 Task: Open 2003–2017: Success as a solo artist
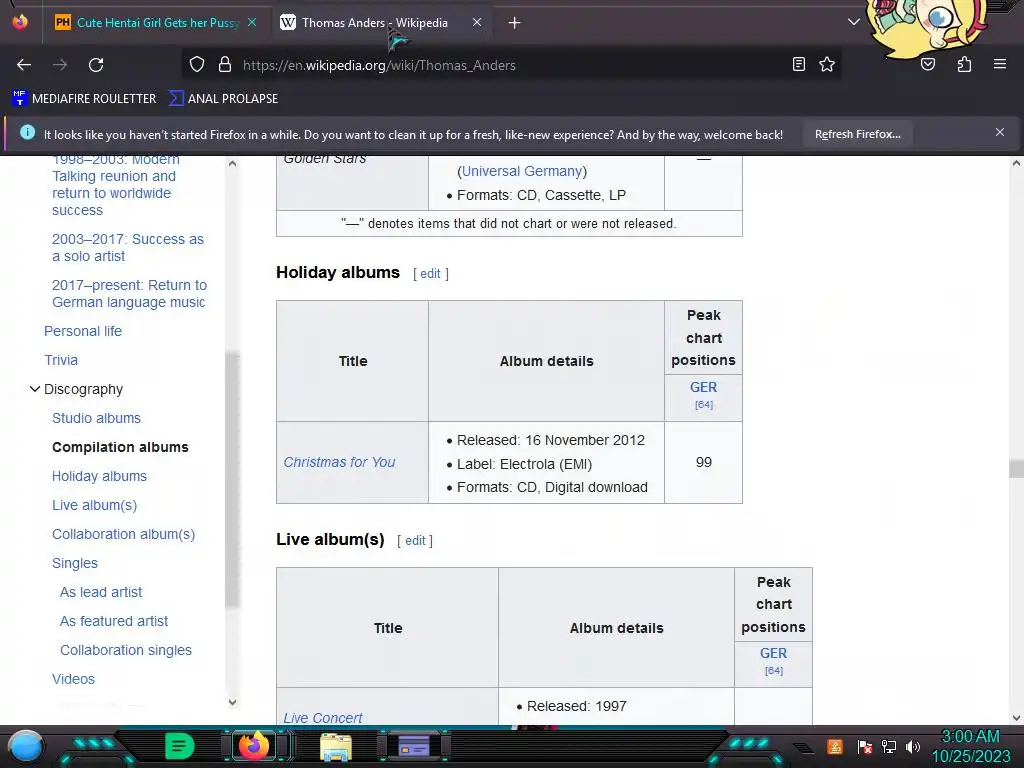click(128, 248)
